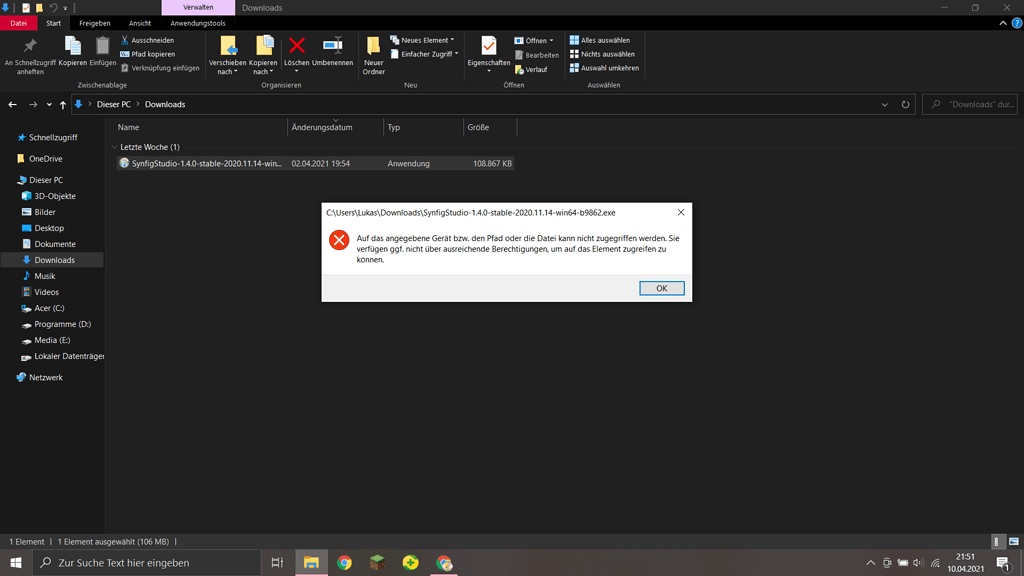Sort files by the Größe column header
The width and height of the screenshot is (1024, 576).
(x=478, y=127)
